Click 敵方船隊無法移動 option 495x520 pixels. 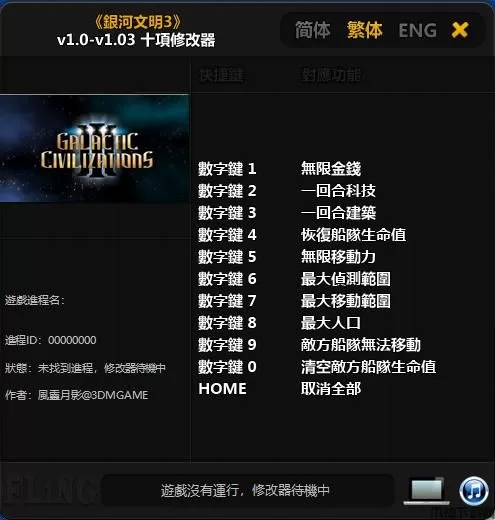tap(360, 345)
